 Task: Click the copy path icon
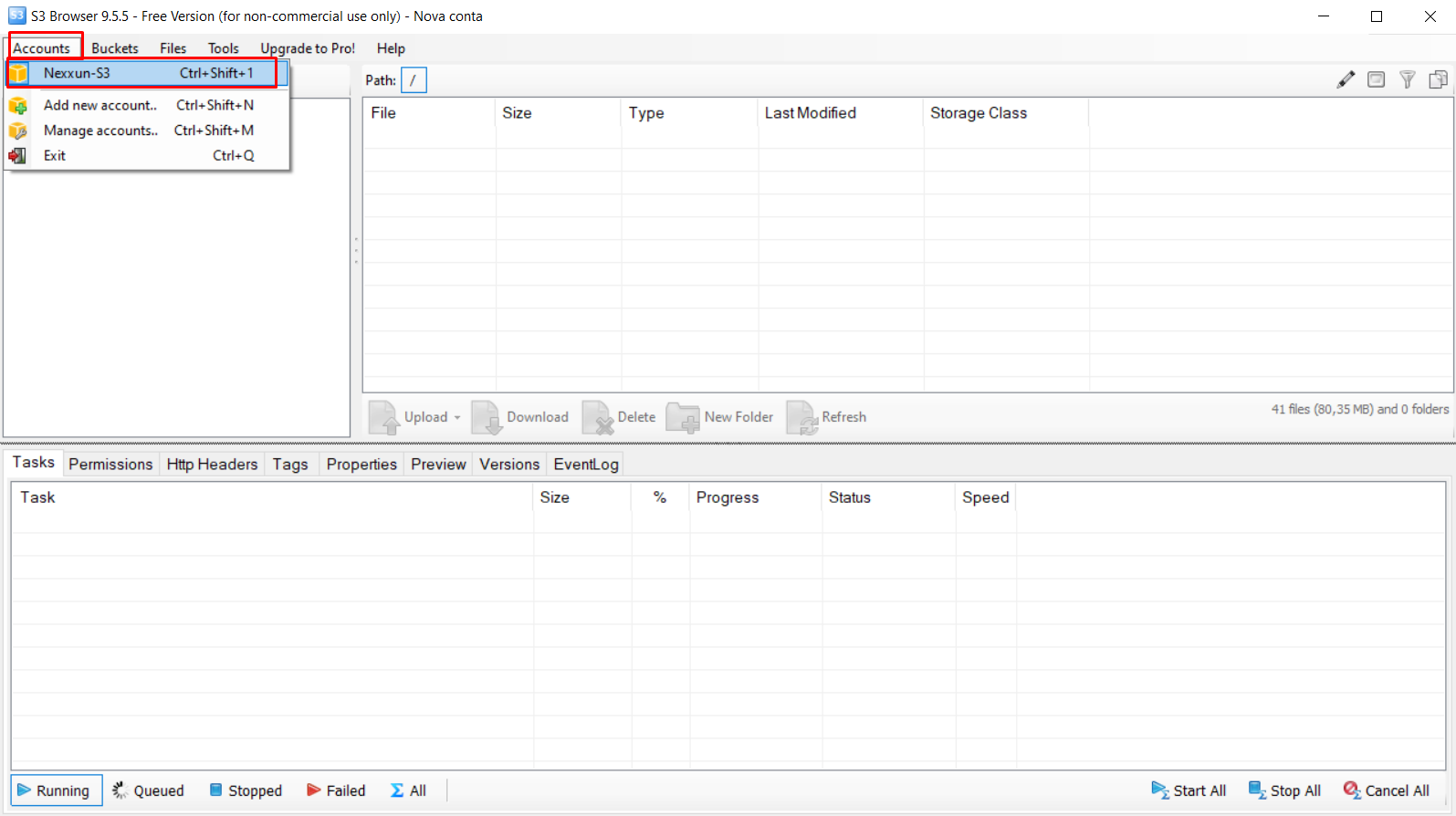[x=1438, y=80]
